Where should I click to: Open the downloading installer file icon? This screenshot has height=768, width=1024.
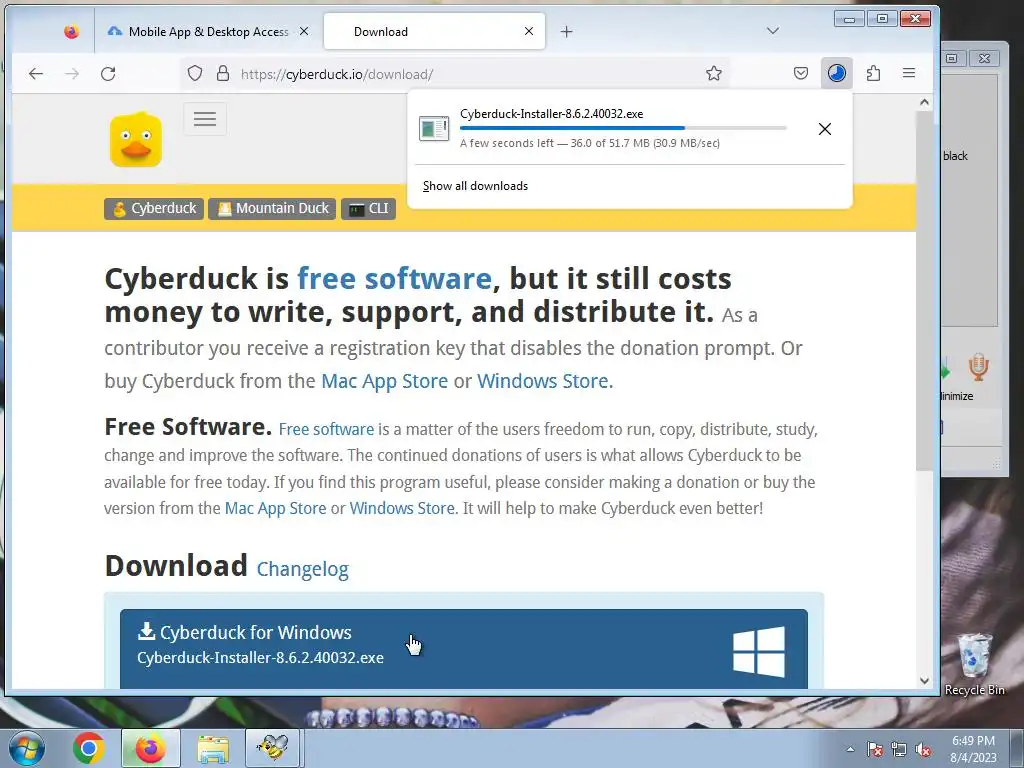click(x=434, y=129)
